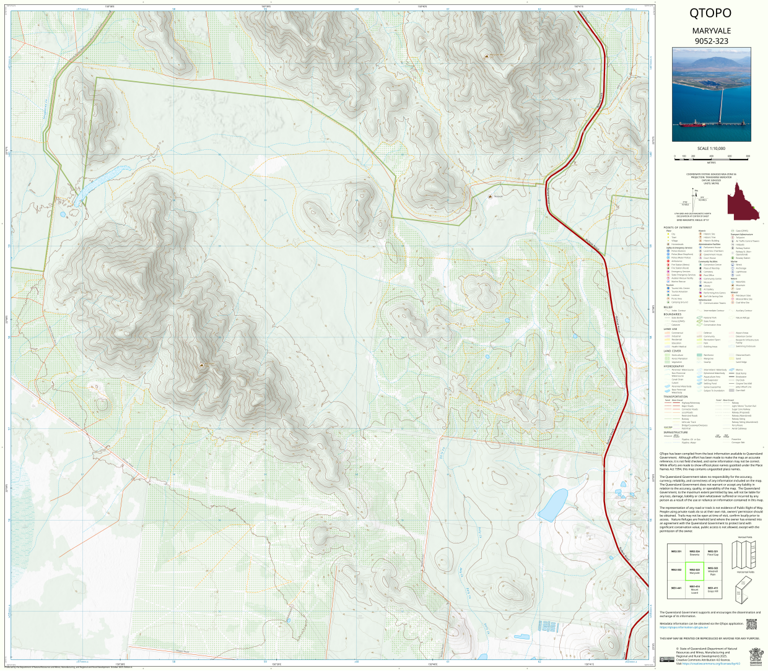Click the horizontal folds diagram
The image size is (768, 671).
click(744, 590)
